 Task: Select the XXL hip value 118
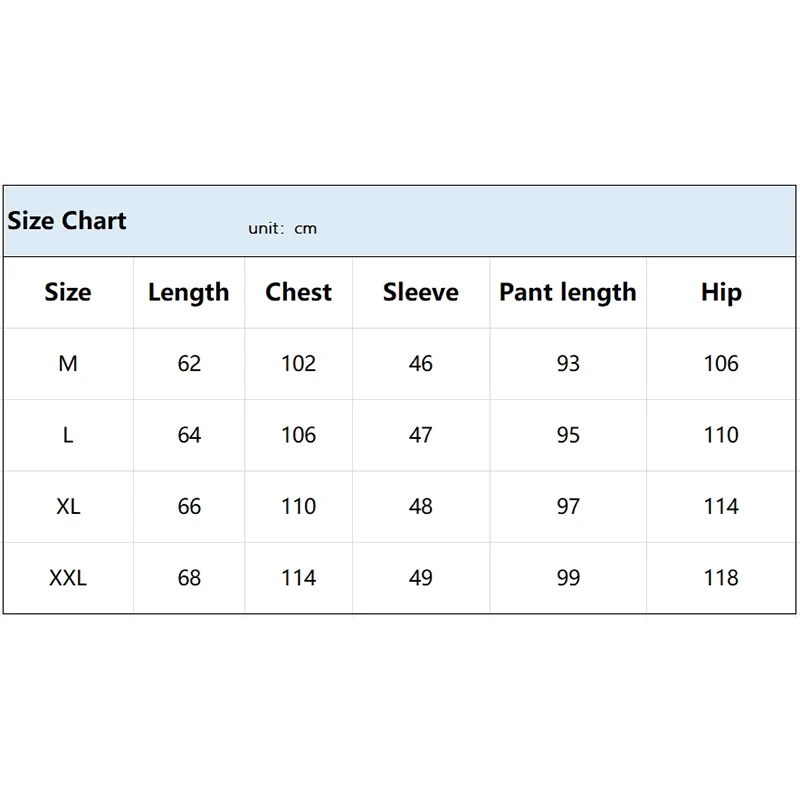click(x=721, y=578)
